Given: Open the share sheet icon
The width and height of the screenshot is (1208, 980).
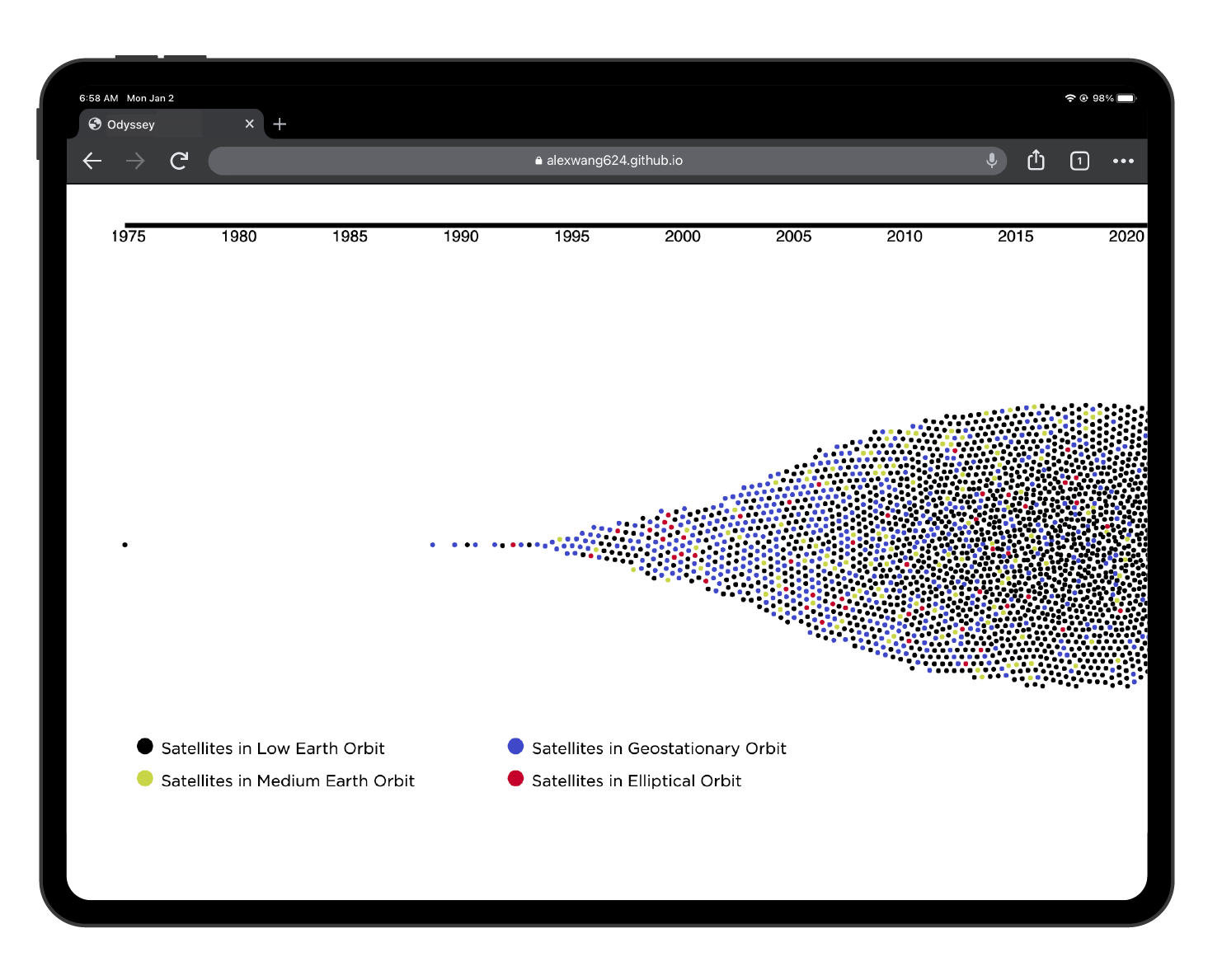Looking at the screenshot, I should [x=1036, y=160].
